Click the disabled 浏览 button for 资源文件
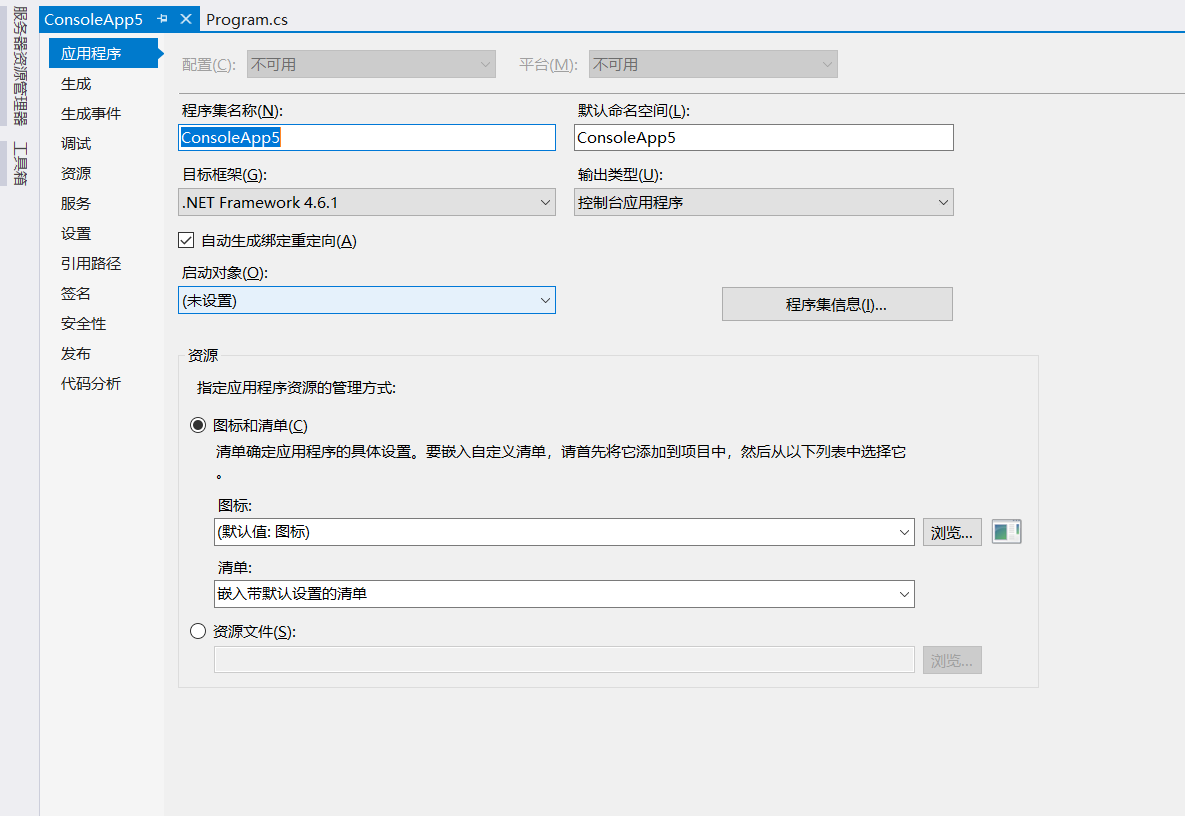 952,660
